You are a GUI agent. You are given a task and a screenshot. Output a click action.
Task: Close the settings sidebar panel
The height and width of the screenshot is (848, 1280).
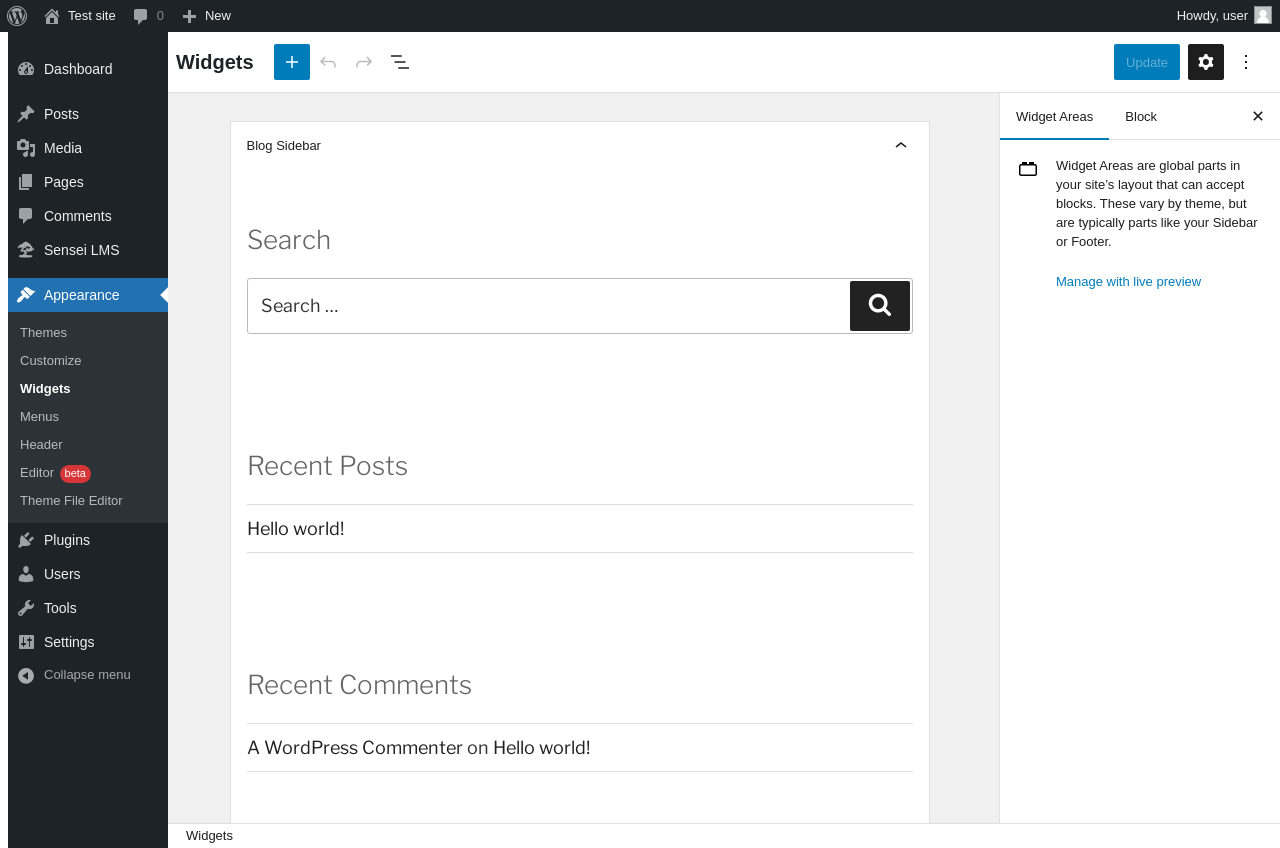[1258, 117]
